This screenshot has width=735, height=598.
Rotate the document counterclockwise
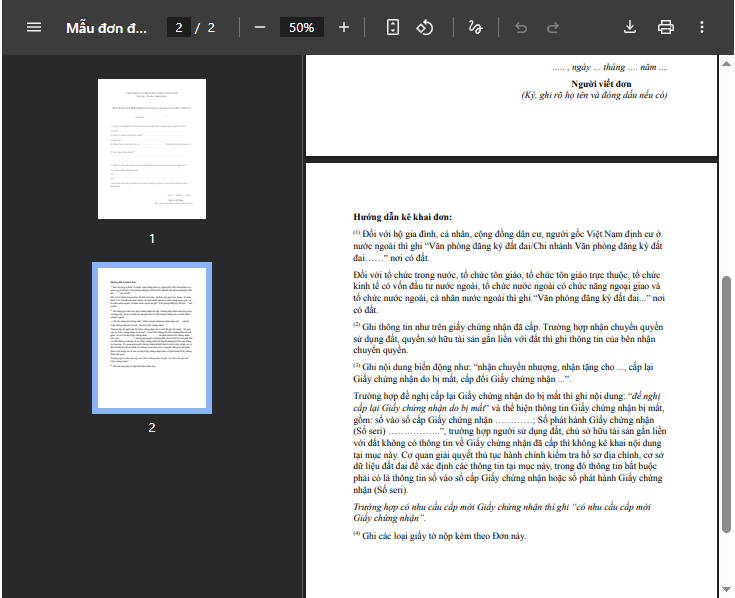[x=425, y=27]
